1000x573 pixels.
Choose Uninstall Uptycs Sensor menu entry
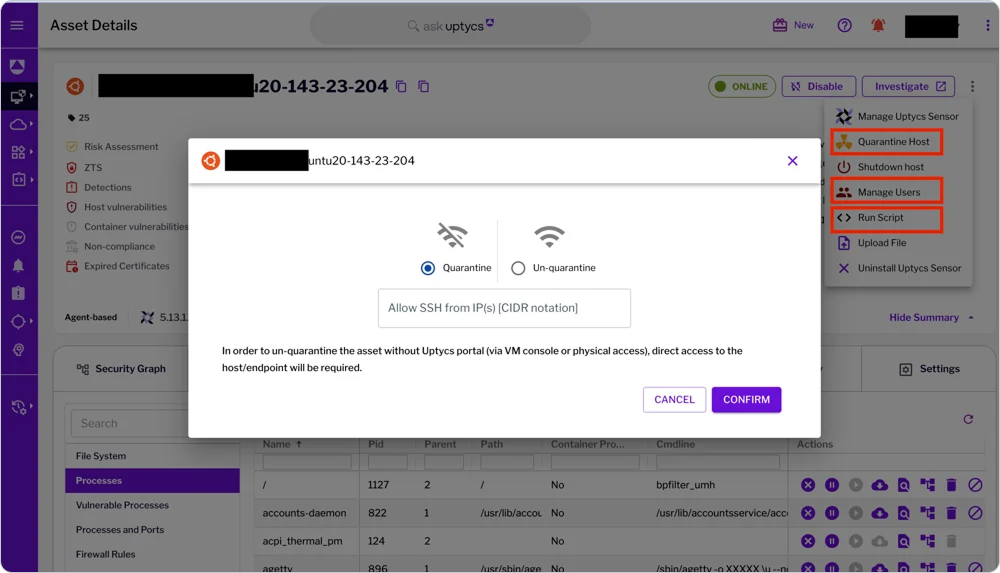(x=899, y=269)
